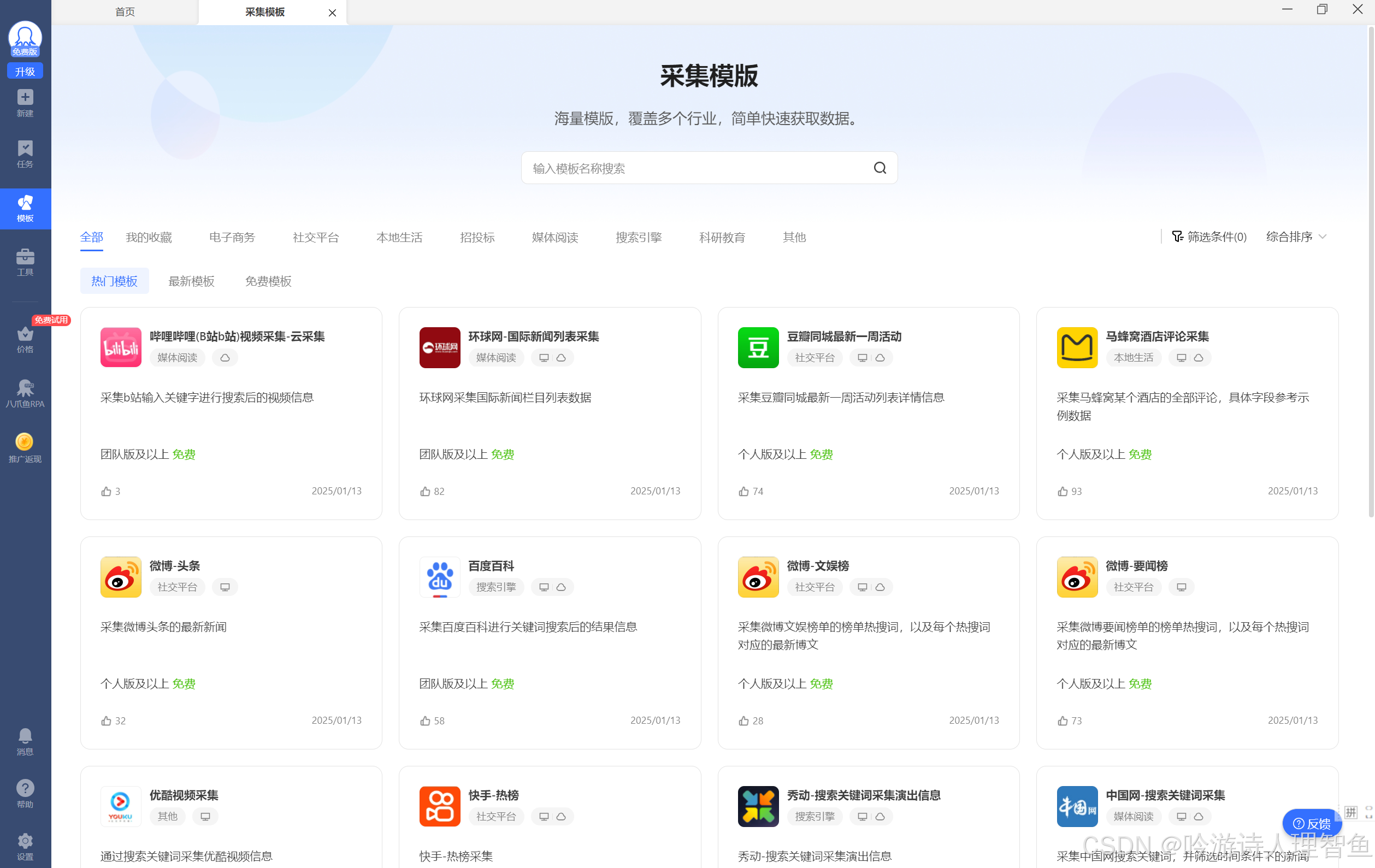Open the 消息 bell notifications icon

(25, 735)
